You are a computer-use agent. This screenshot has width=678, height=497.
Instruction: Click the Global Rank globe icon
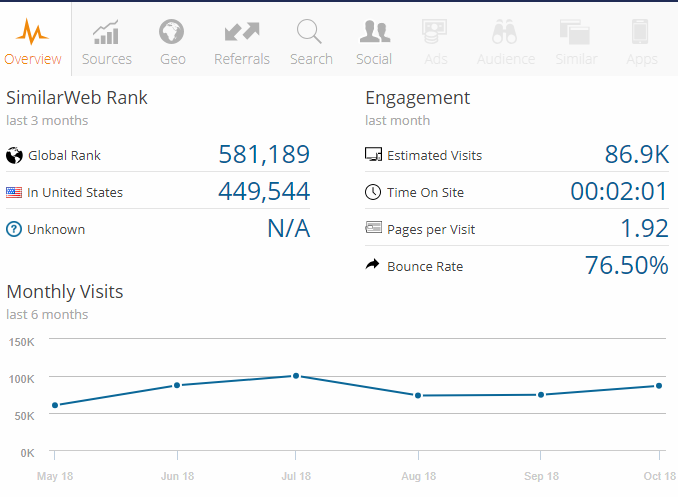pos(14,155)
